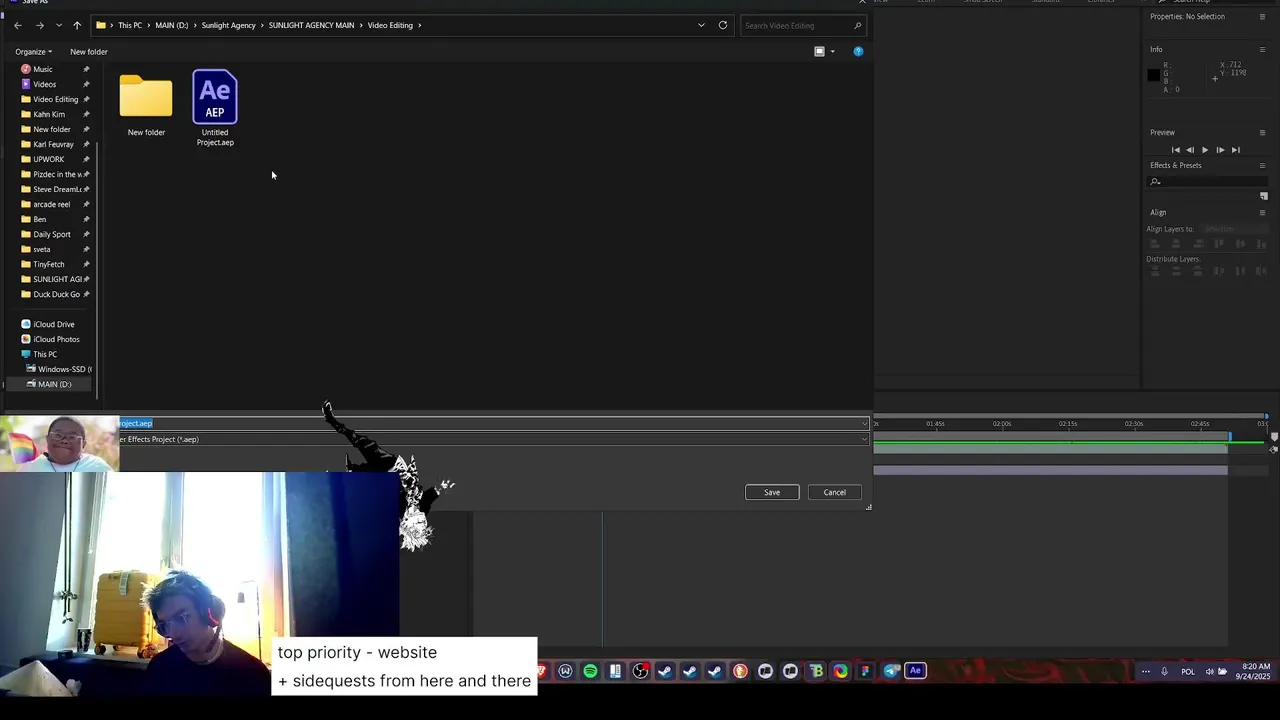The height and width of the screenshot is (720, 1280).
Task: Select MAIN (D:) drive in the sidebar
Action: (54, 384)
